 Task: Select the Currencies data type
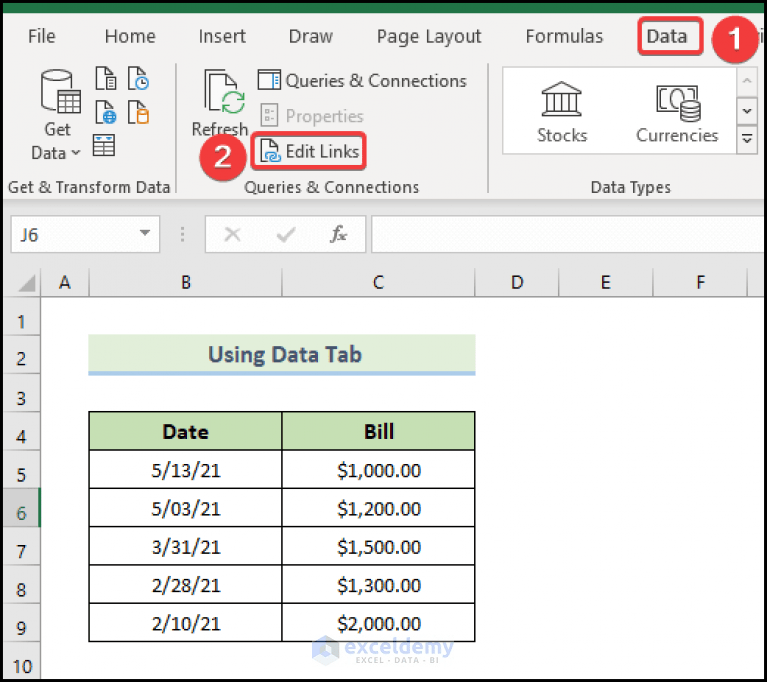(x=677, y=112)
